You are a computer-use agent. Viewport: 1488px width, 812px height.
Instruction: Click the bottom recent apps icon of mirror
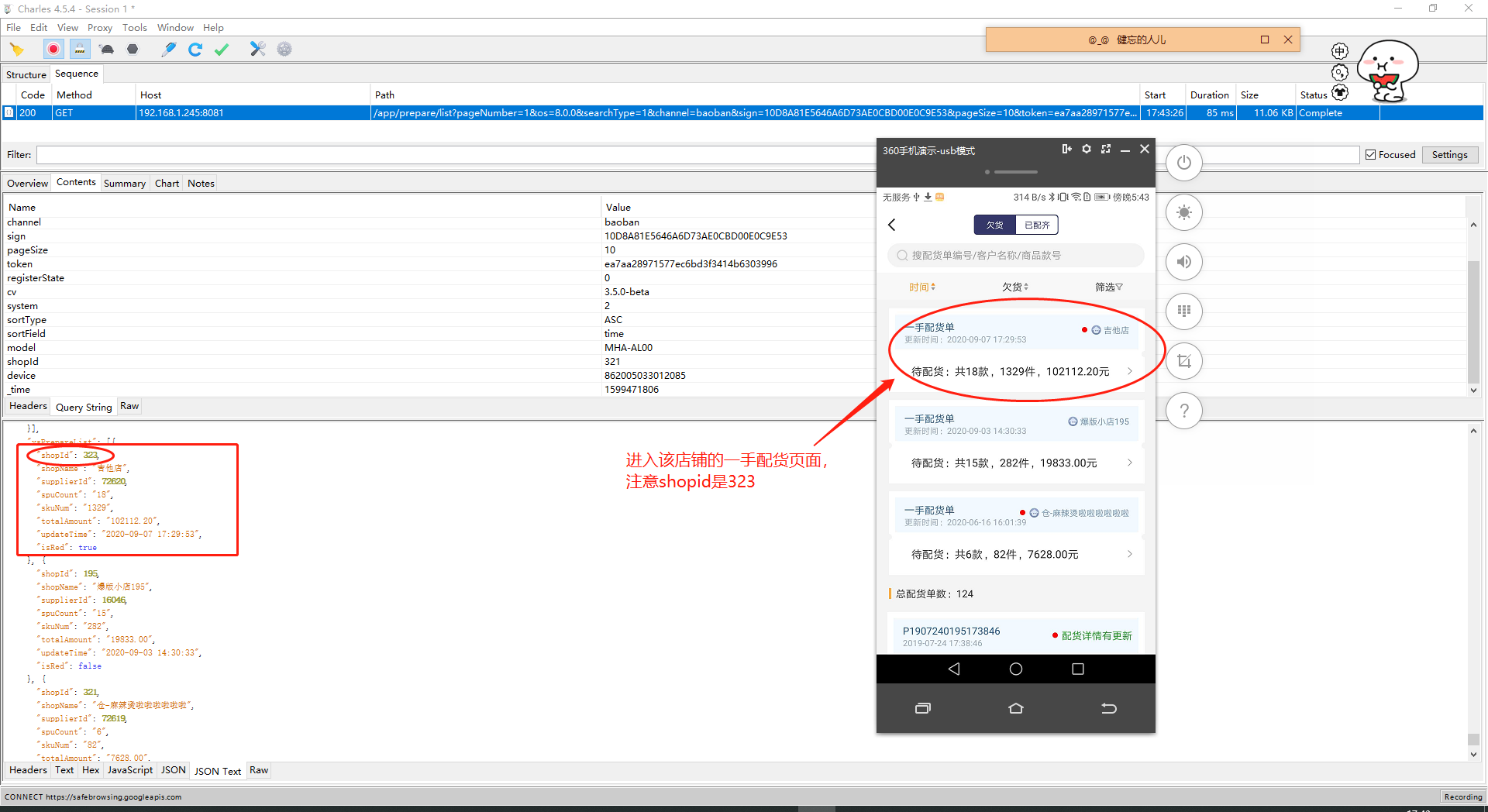(x=923, y=708)
